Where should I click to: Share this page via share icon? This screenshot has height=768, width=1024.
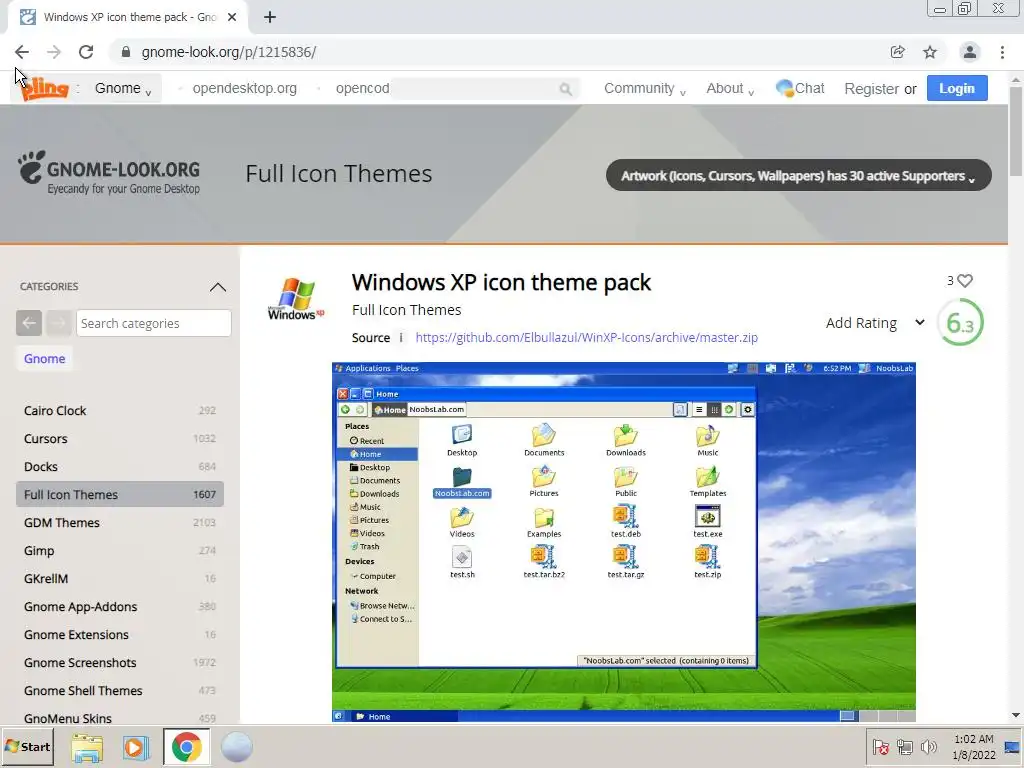click(x=897, y=52)
